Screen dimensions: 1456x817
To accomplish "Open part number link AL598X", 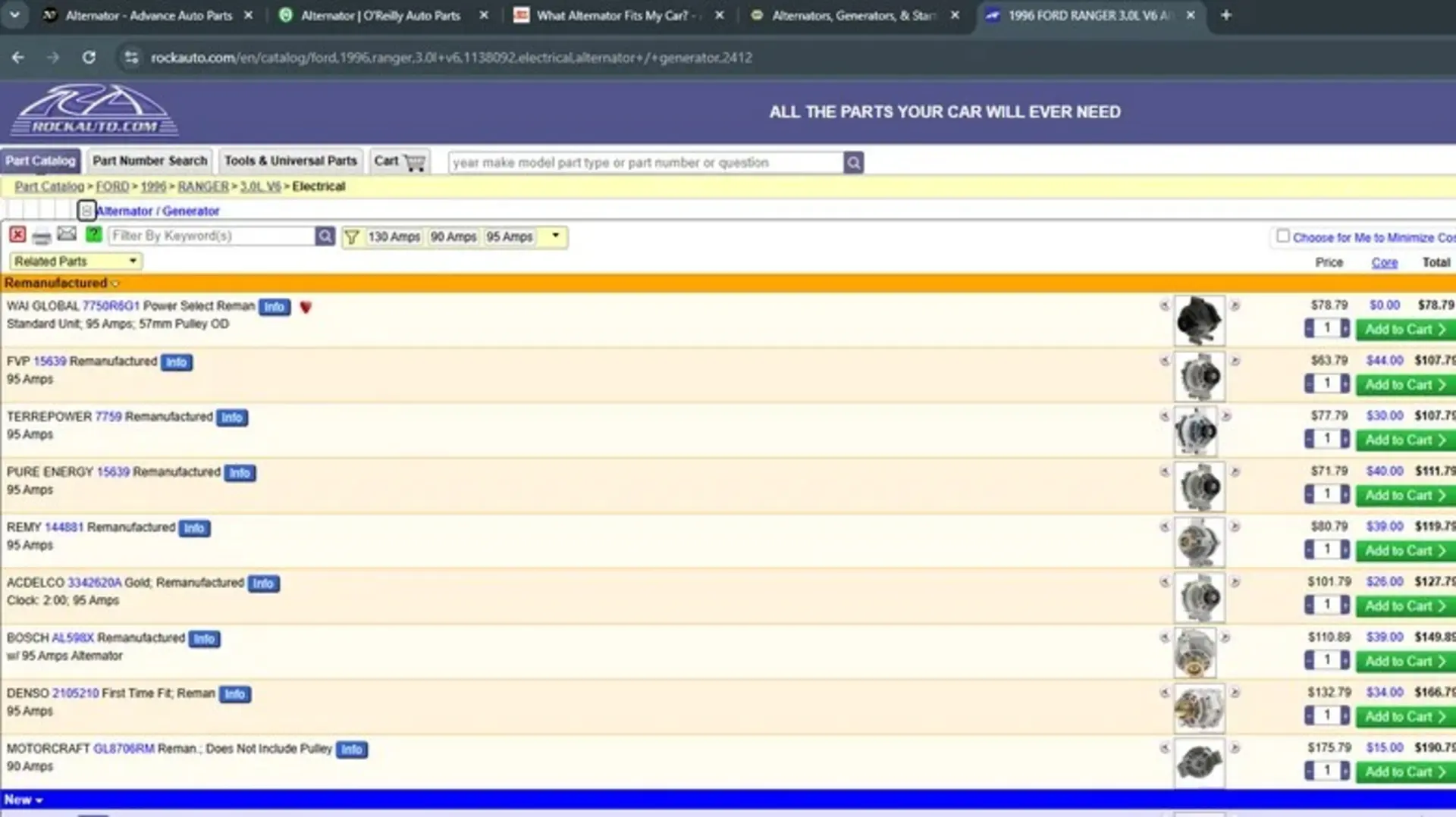I will click(x=73, y=638).
